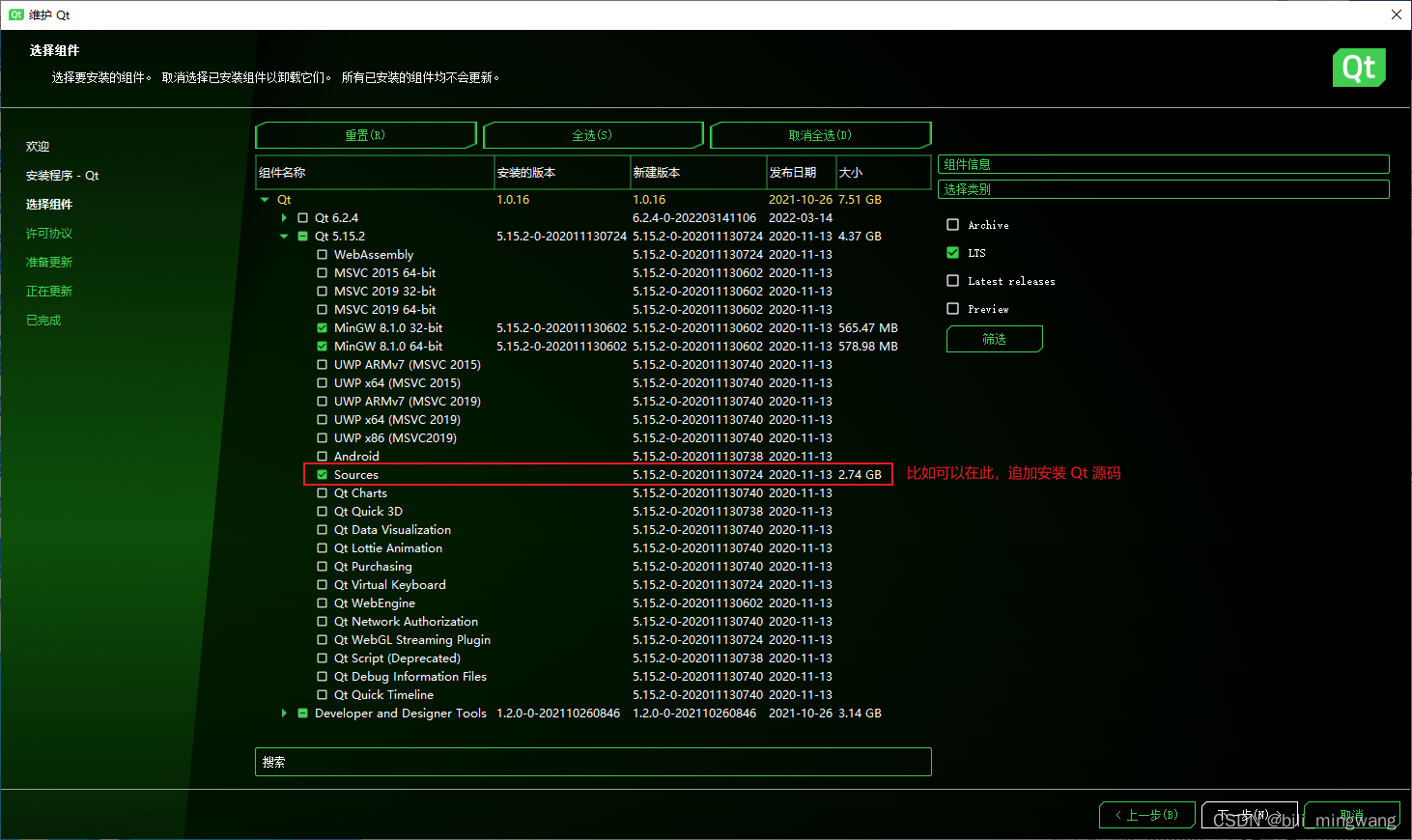Open the 选择类别 panel header
The height and width of the screenshot is (840, 1412).
[x=1164, y=189]
